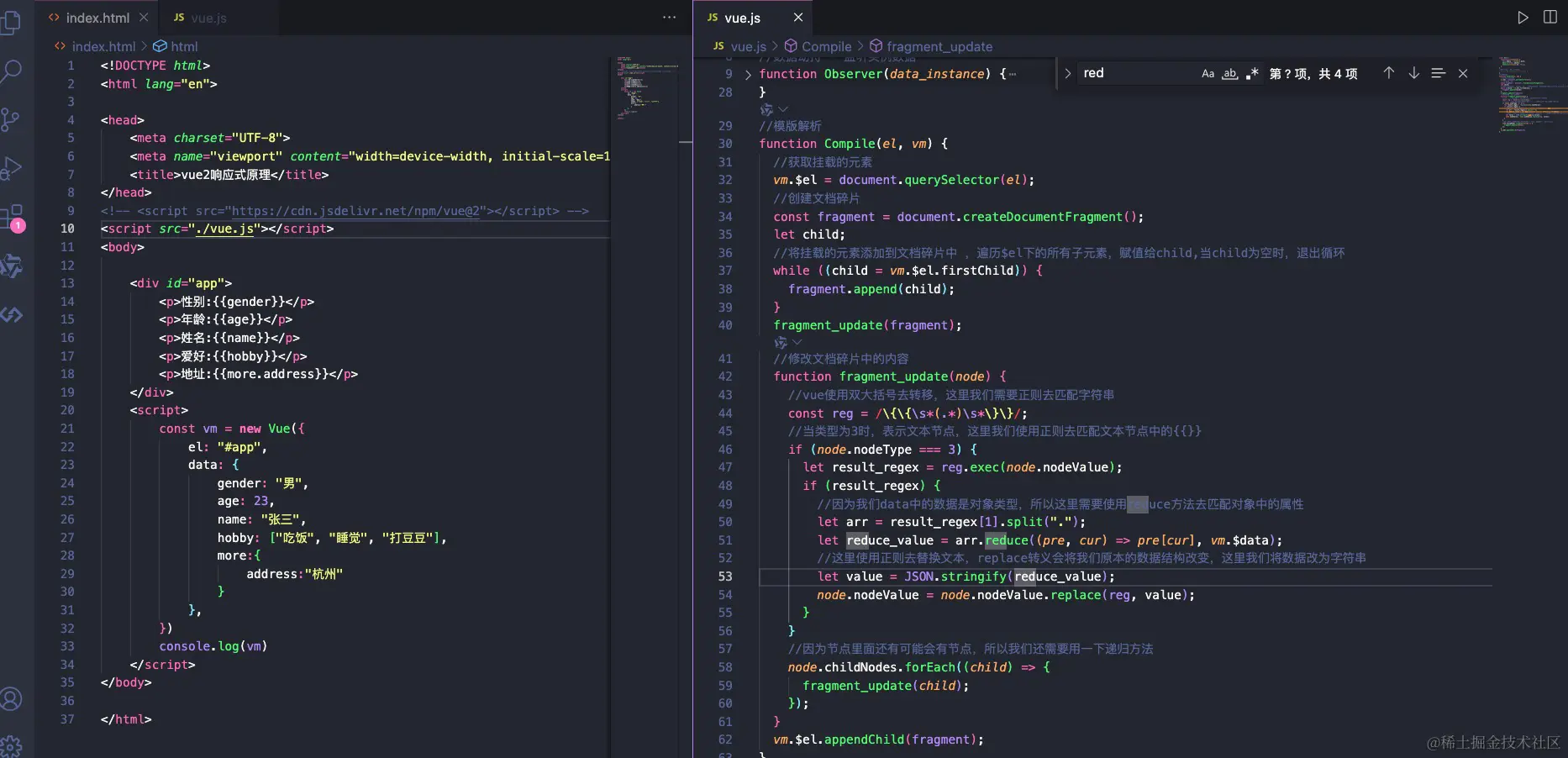Select the vue.js tab in right group

(743, 18)
